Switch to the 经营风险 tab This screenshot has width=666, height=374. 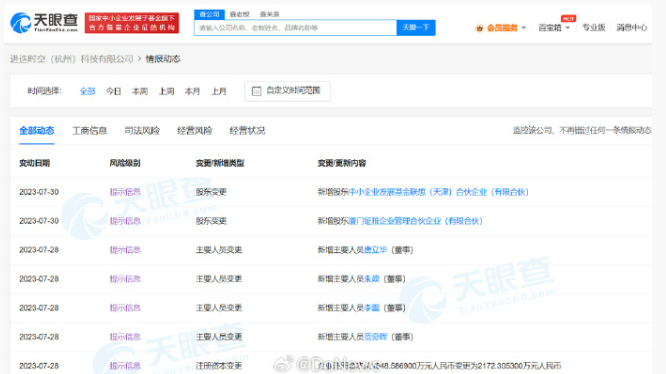195,131
